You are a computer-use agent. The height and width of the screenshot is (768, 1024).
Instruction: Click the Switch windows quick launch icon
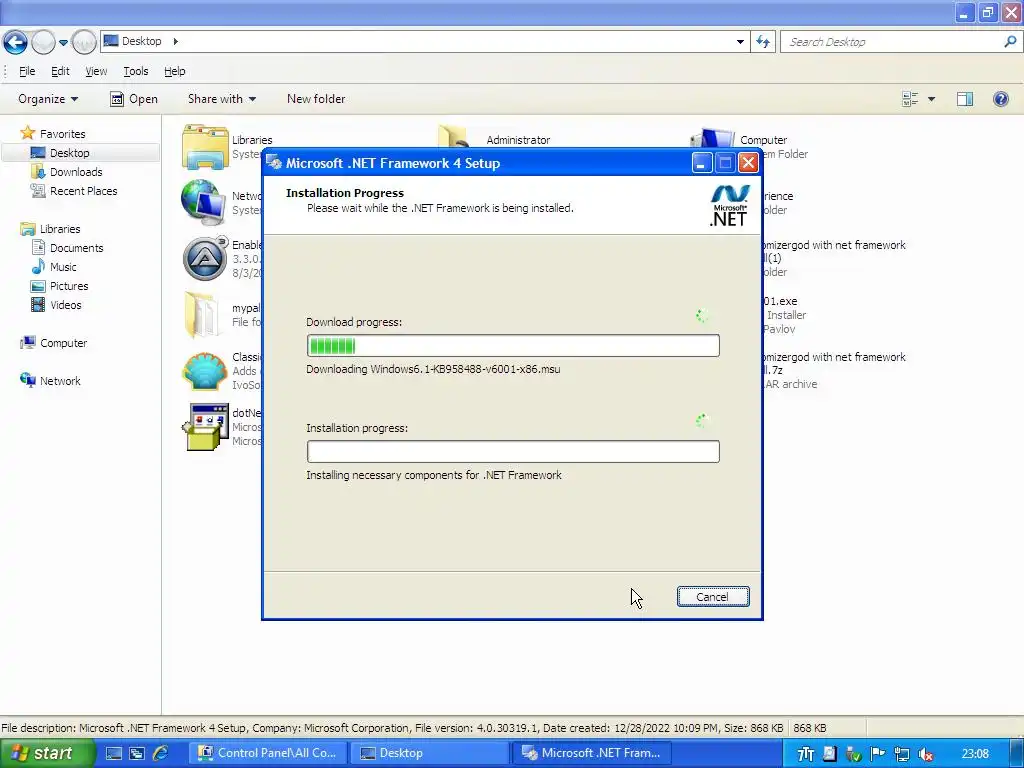coord(136,754)
